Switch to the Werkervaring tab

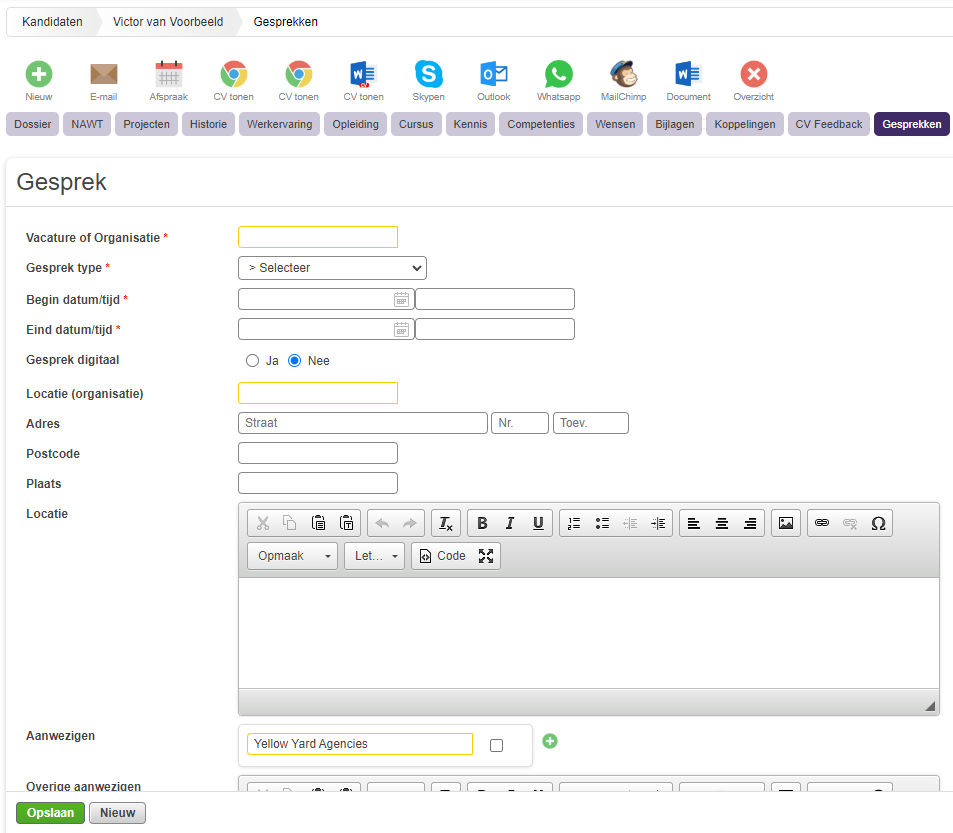pos(280,124)
